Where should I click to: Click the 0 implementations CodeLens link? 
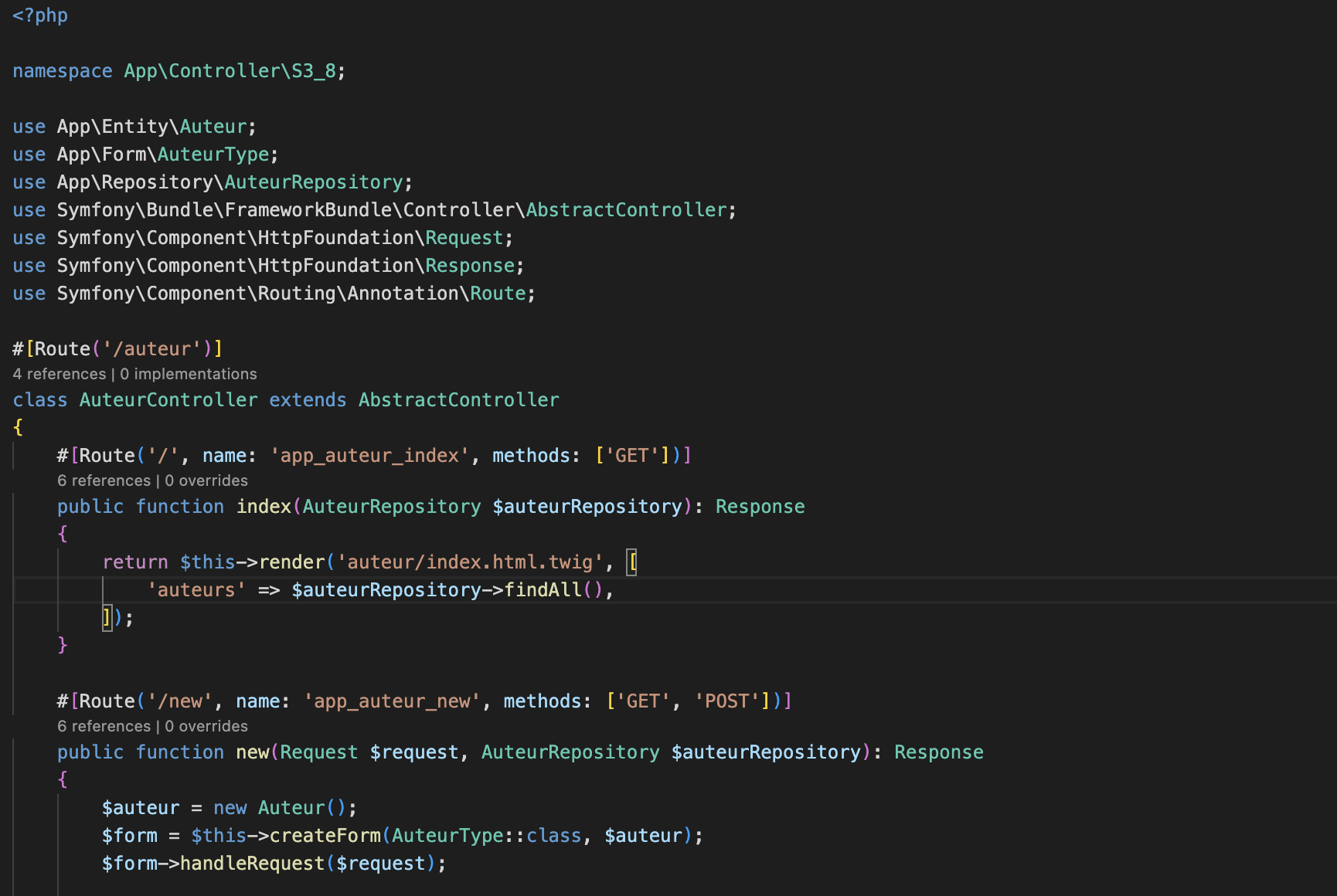click(188, 374)
